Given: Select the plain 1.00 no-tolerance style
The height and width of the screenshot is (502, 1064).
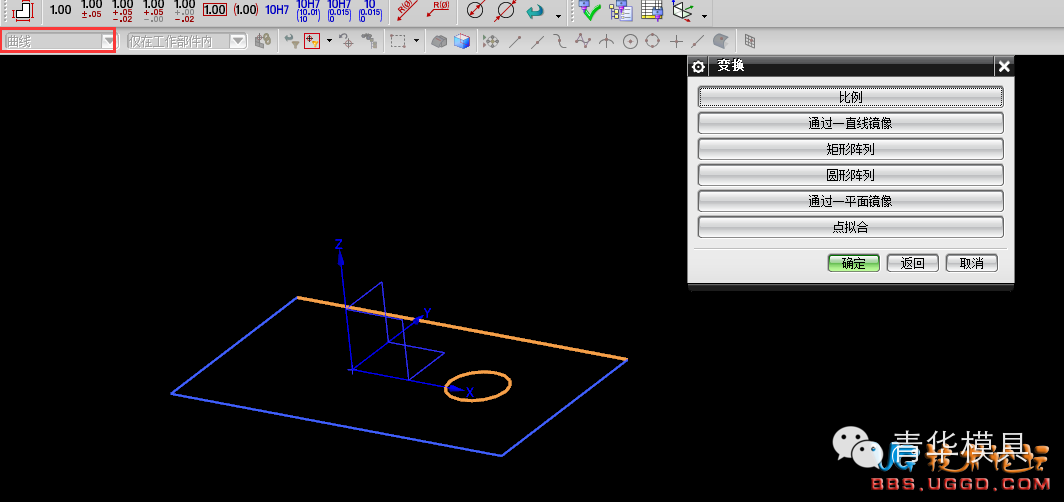Looking at the screenshot, I should [61, 9].
